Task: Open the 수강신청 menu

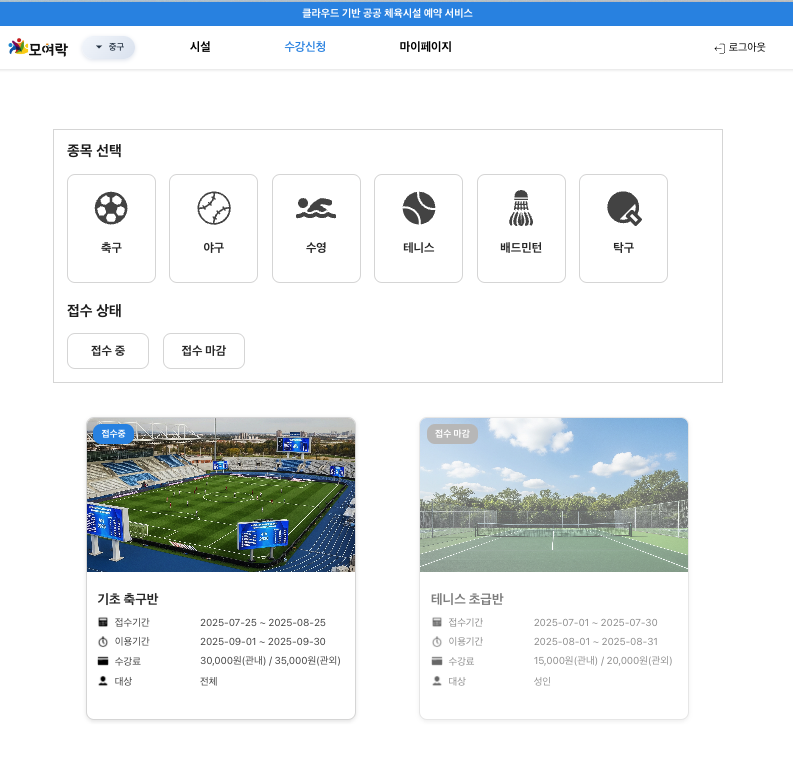Action: click(305, 47)
